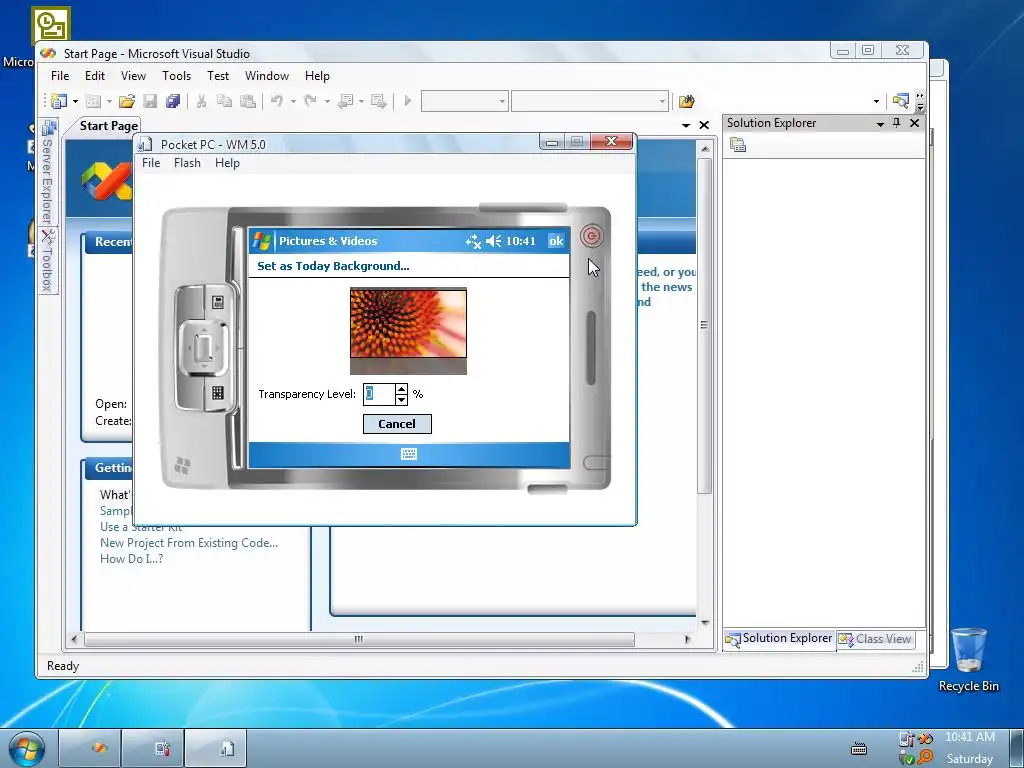Open the New Project dropdown arrow
The width and height of the screenshot is (1024, 768).
[x=75, y=101]
